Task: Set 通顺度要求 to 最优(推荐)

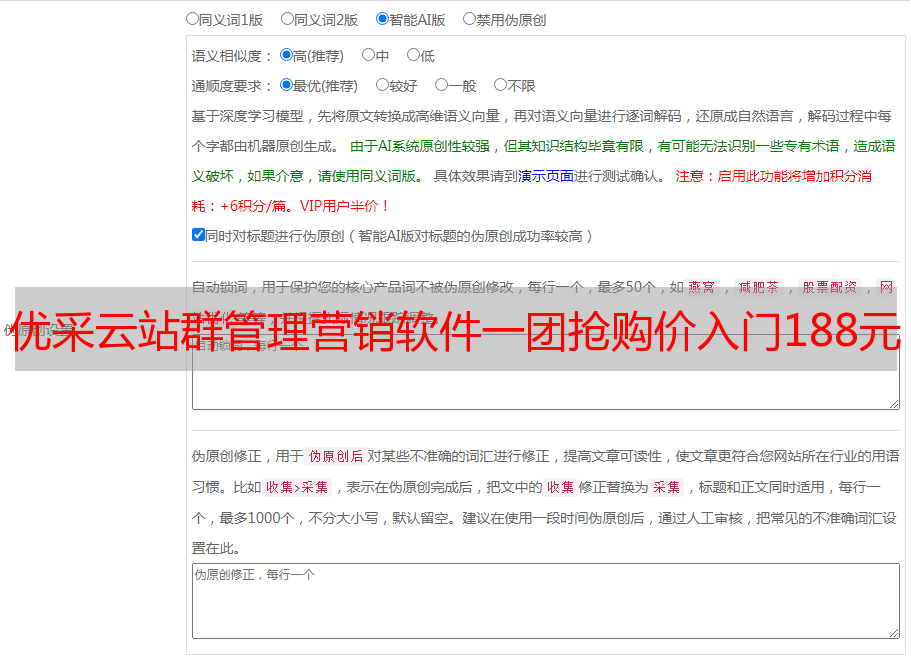Action: point(286,85)
